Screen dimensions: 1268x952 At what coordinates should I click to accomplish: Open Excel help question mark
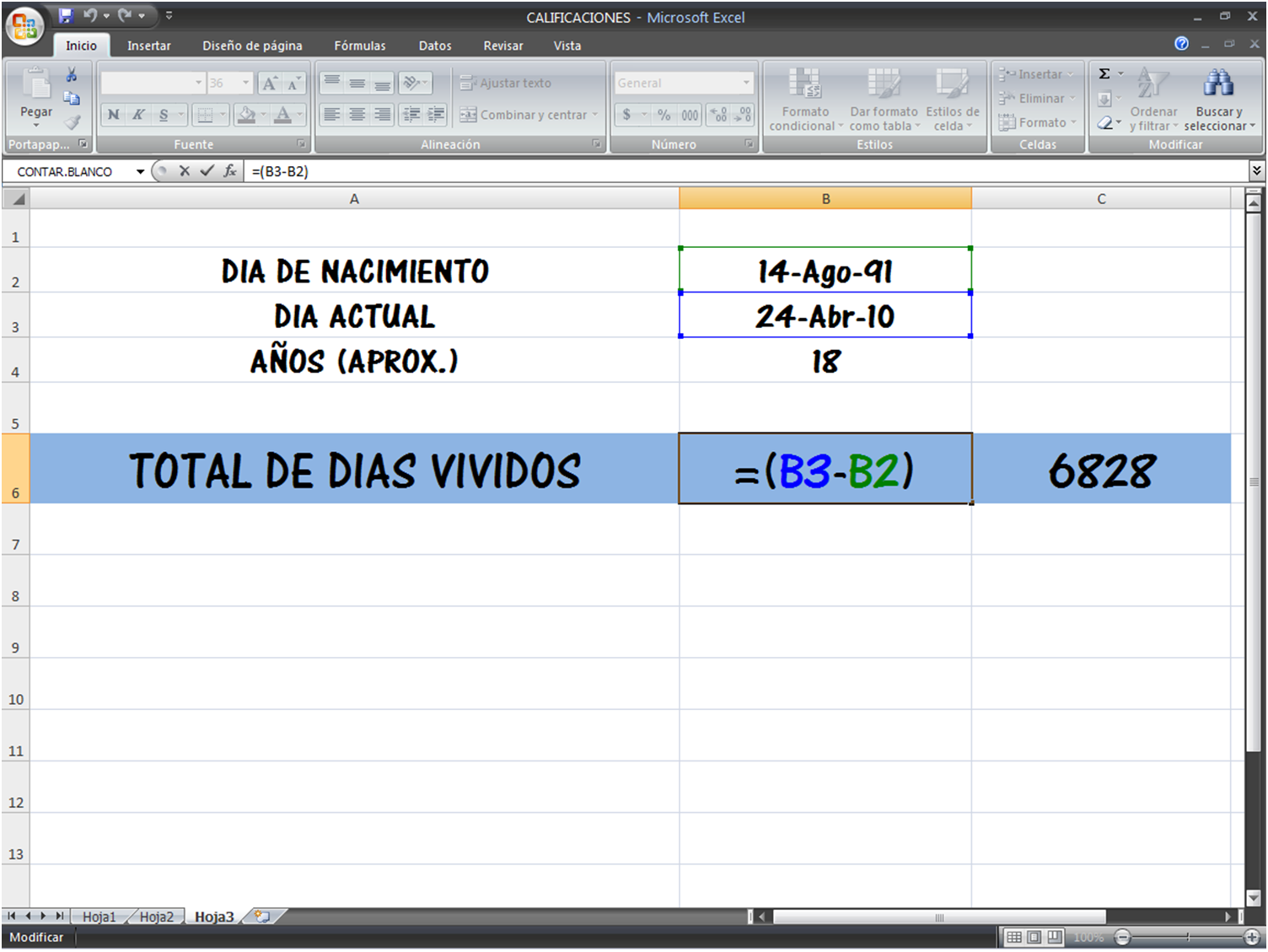click(1181, 44)
